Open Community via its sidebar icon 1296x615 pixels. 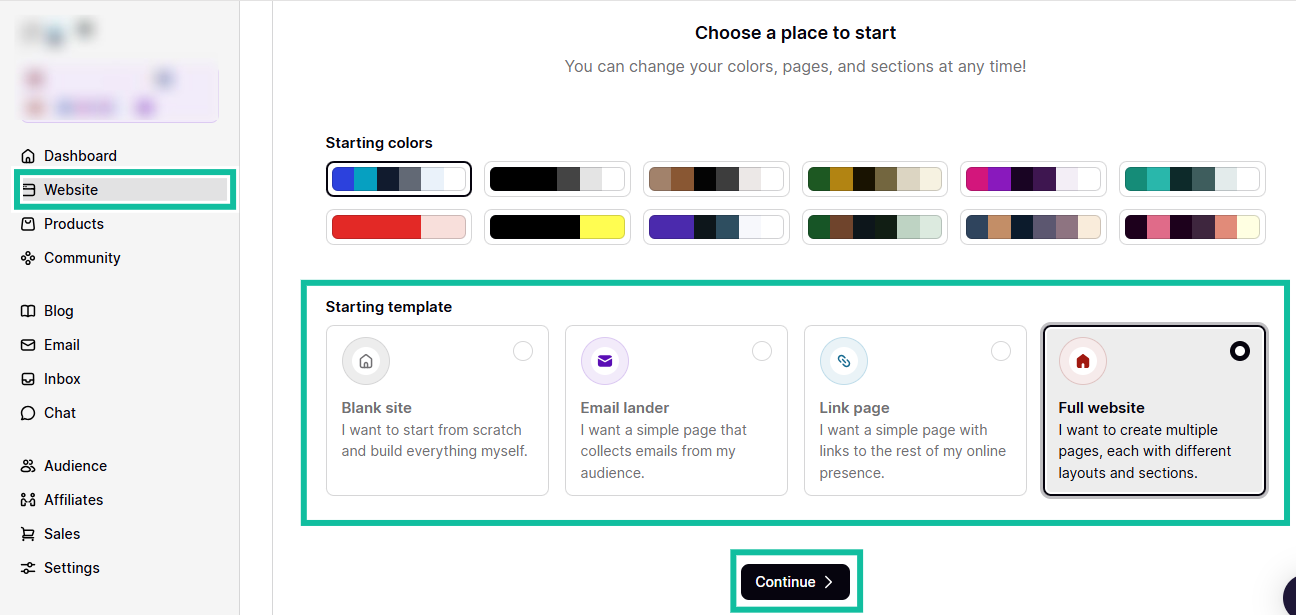pos(30,257)
